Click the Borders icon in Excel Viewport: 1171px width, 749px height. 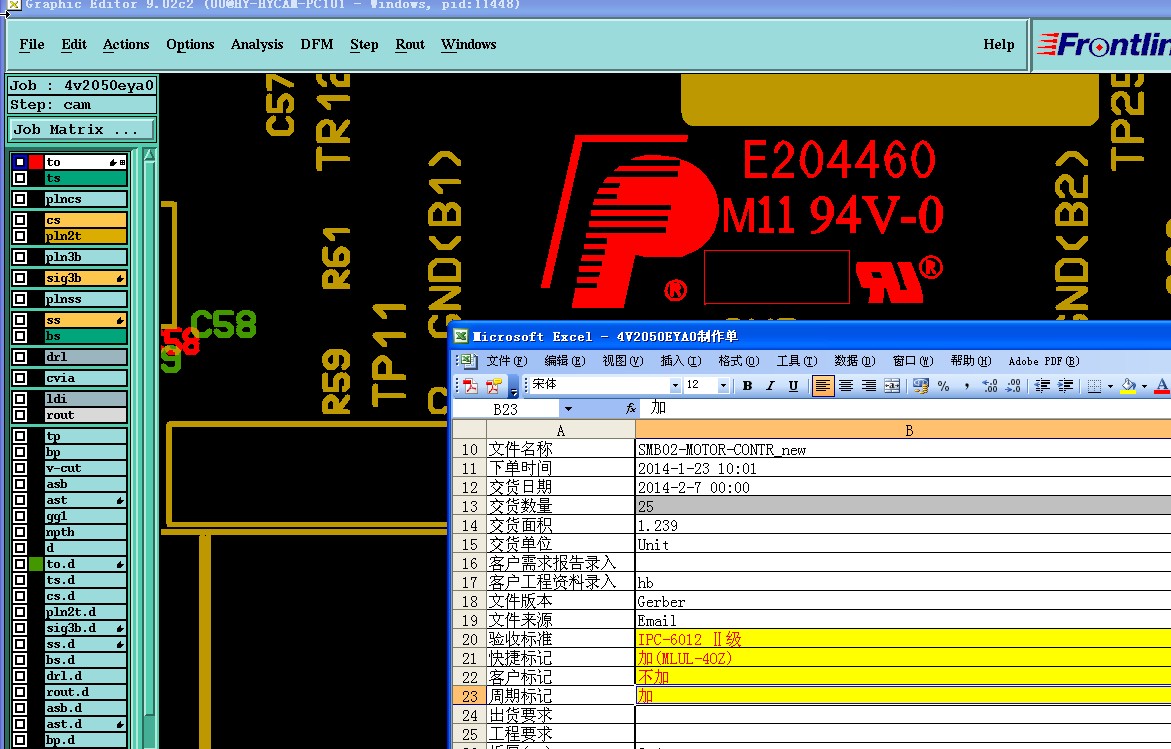[1094, 385]
